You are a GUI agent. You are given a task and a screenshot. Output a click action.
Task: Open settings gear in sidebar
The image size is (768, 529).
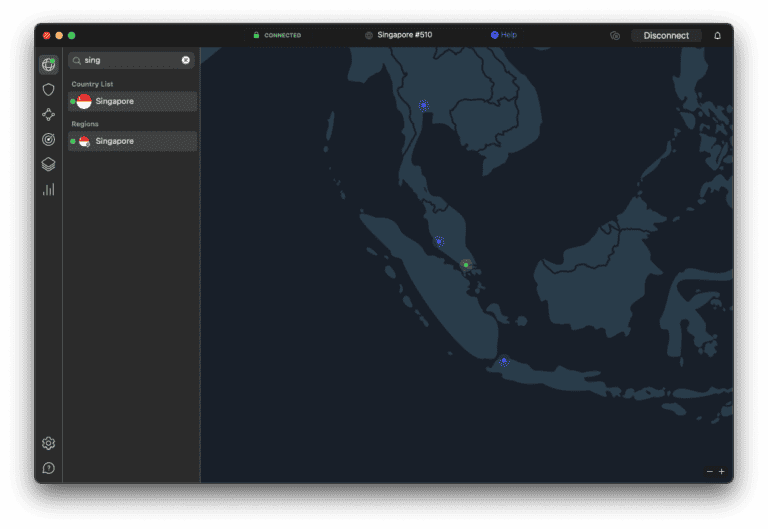pos(48,443)
